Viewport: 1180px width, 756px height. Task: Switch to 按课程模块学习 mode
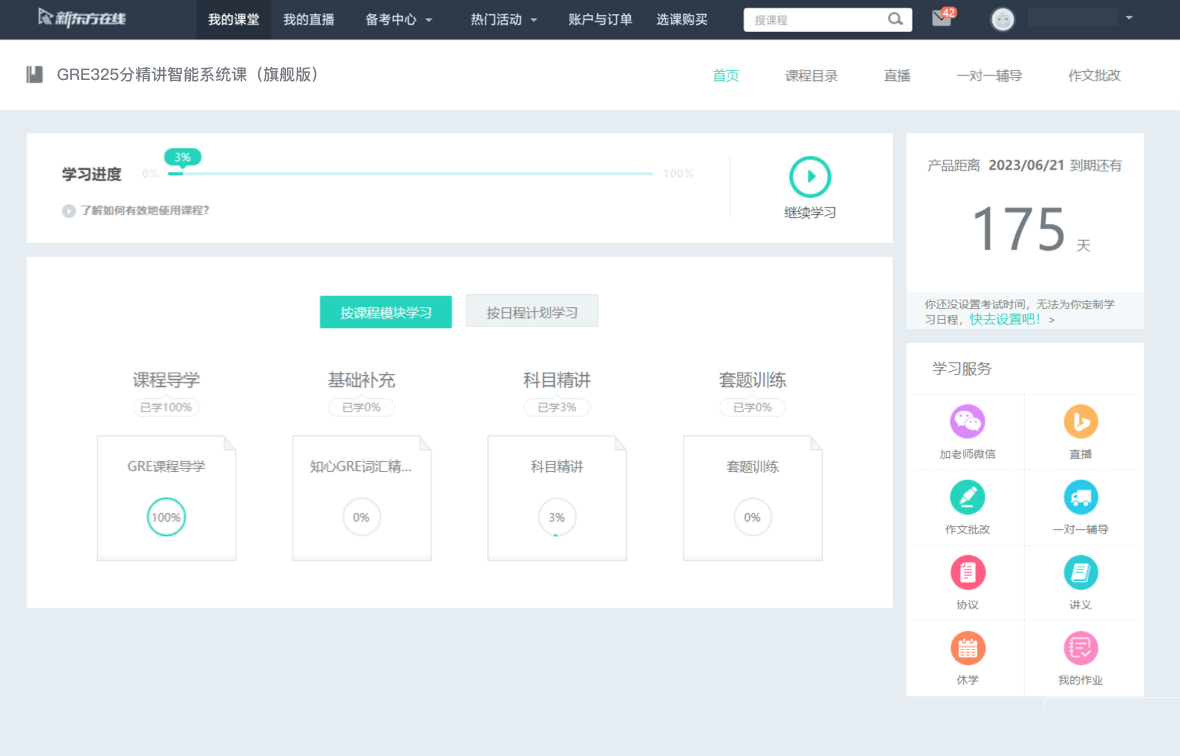[x=386, y=312]
